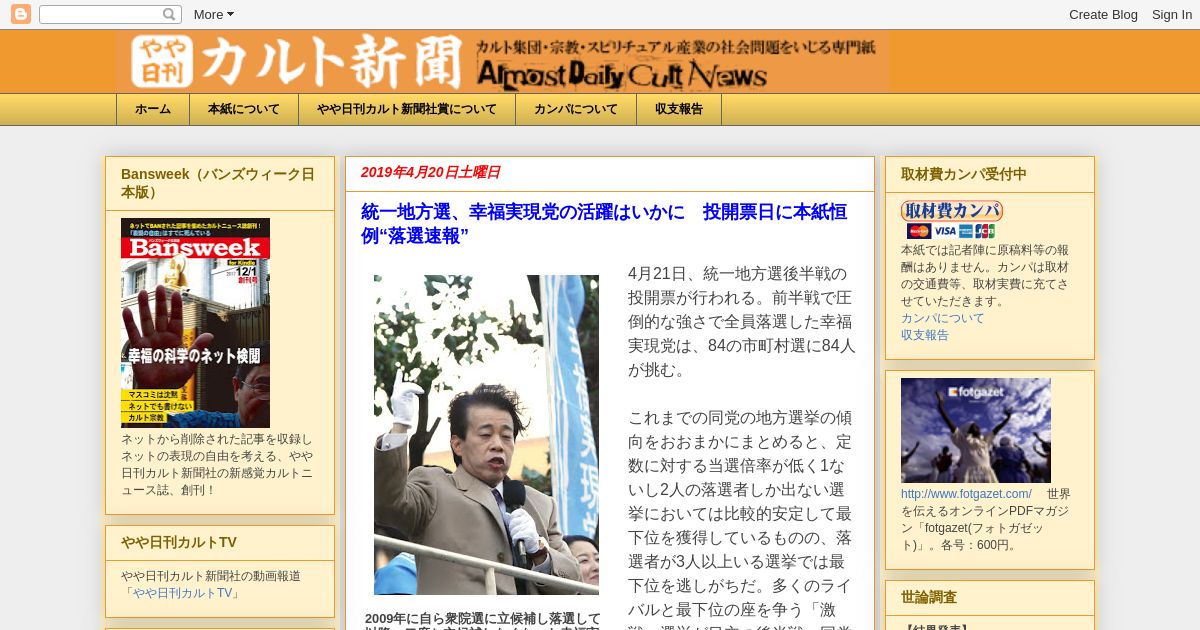Click the paragraph beginning これまでの同党の地方選挙
This screenshot has height=630, width=1200.
pos(742,518)
